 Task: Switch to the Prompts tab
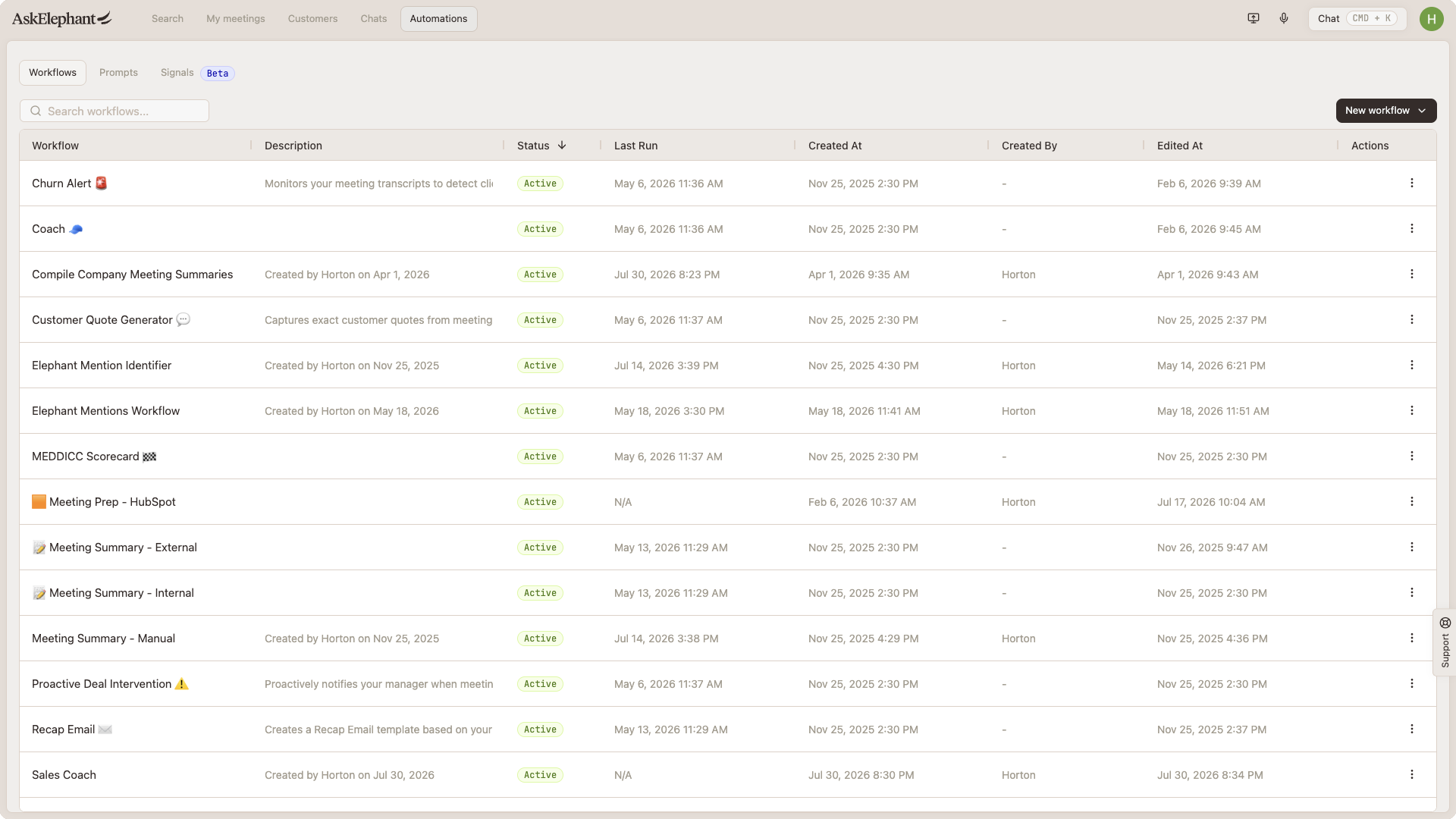(x=118, y=73)
